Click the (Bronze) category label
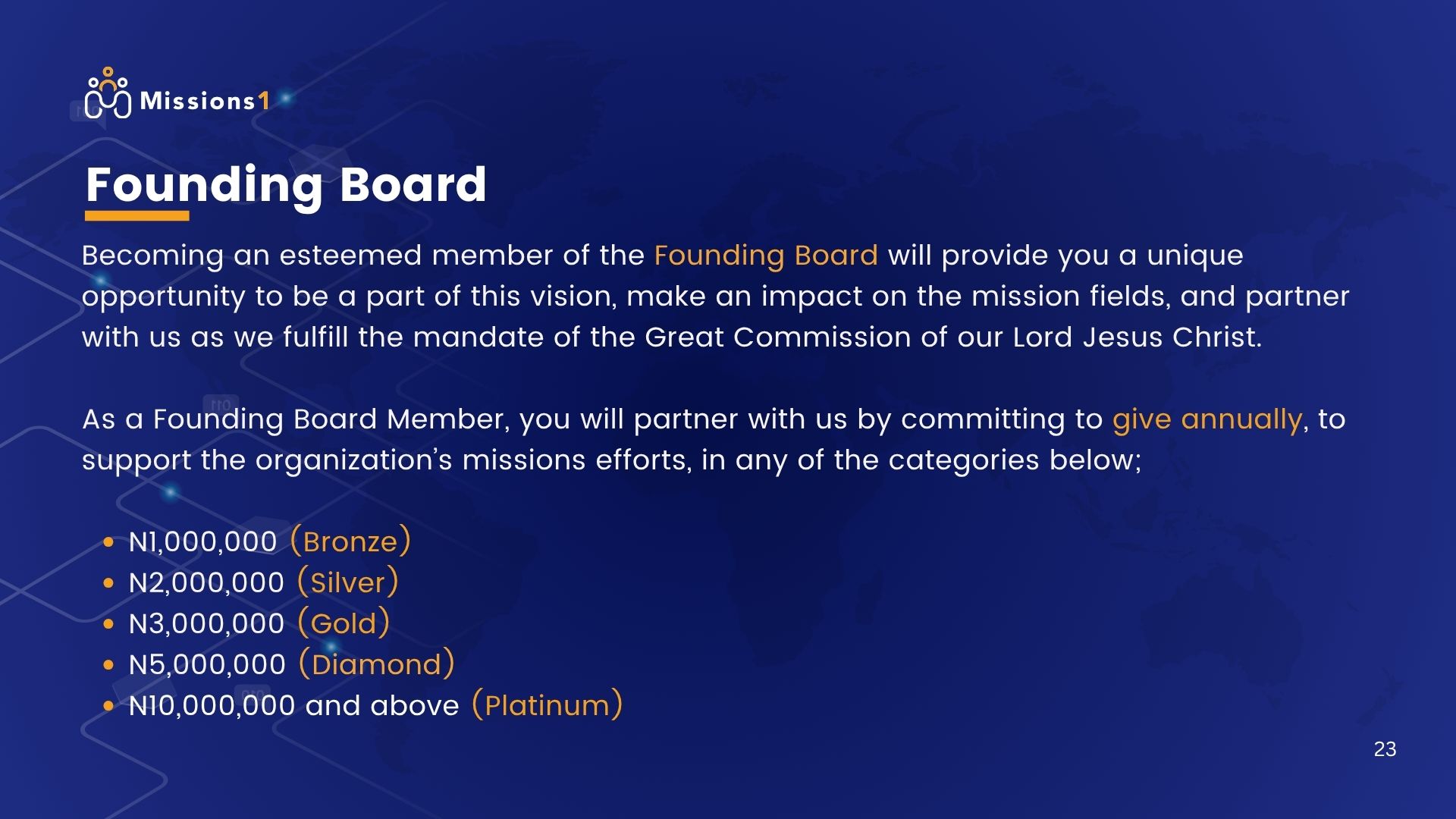1456x819 pixels. [350, 541]
